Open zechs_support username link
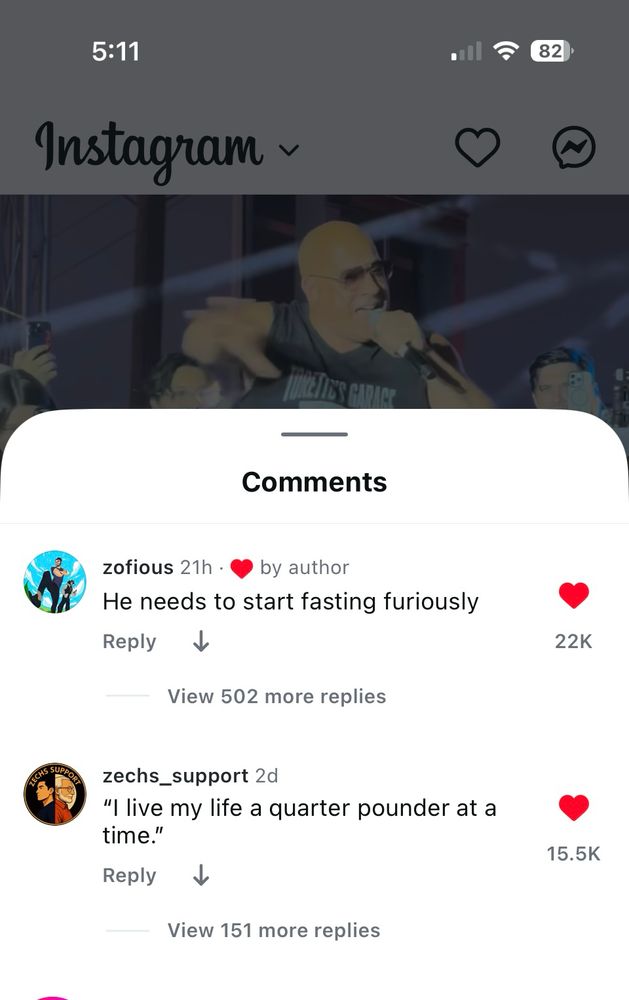629x1000 pixels. (175, 776)
